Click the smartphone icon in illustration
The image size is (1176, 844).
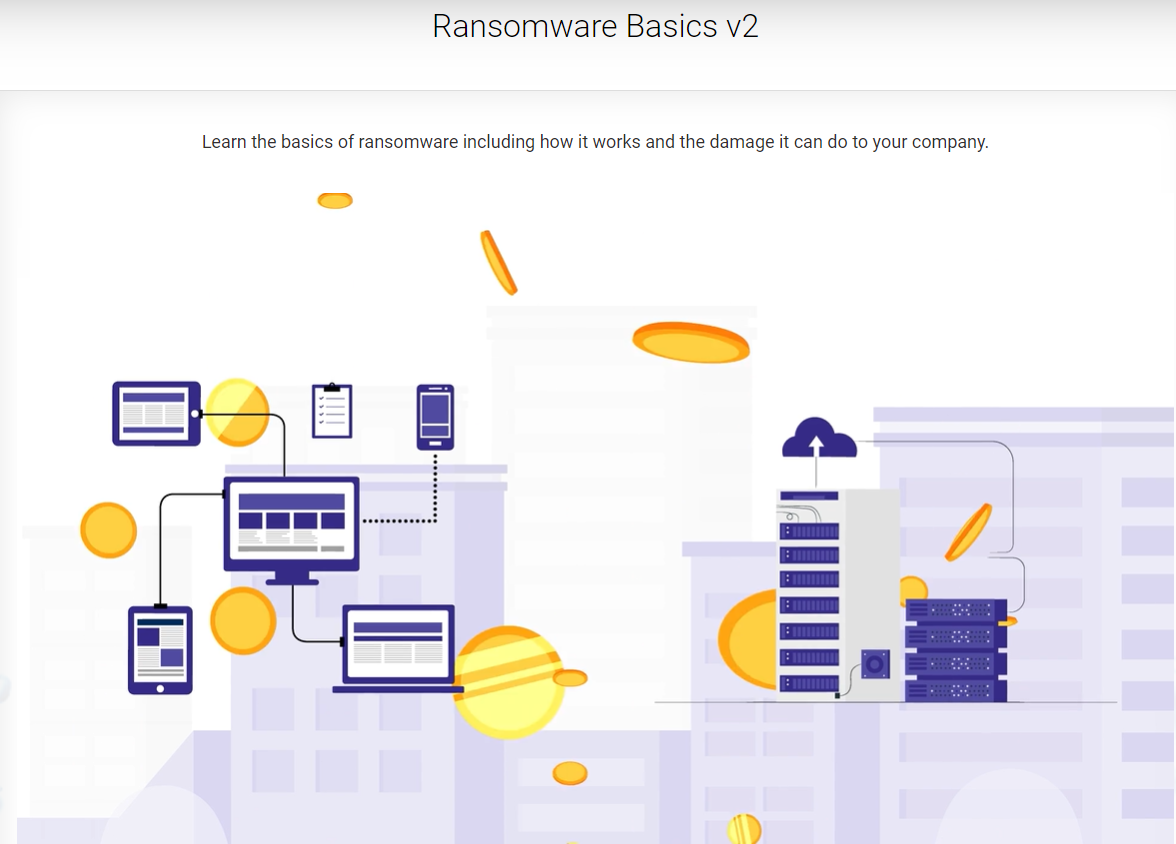[x=435, y=417]
